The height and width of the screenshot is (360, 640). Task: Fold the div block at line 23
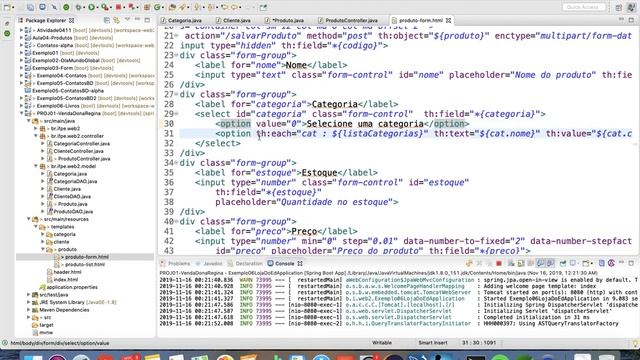[x=176, y=55]
